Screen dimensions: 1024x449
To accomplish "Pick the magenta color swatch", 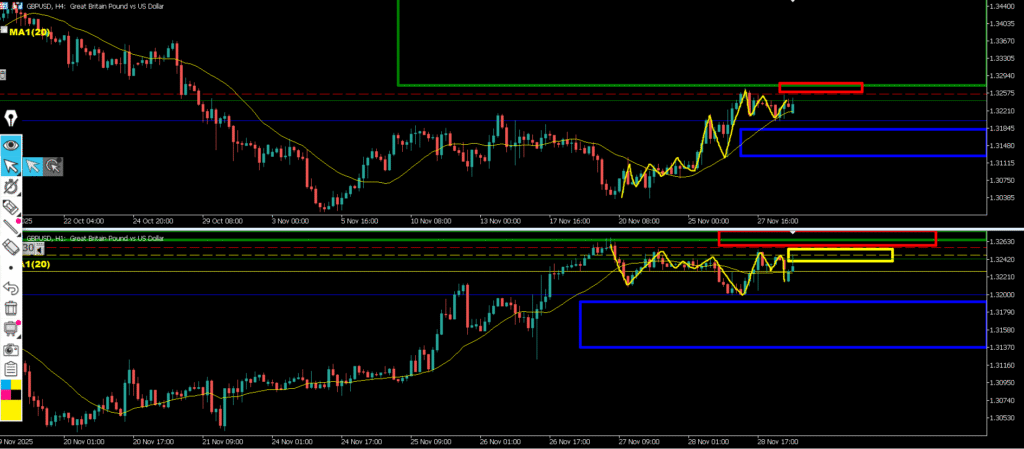I will (x=6, y=395).
